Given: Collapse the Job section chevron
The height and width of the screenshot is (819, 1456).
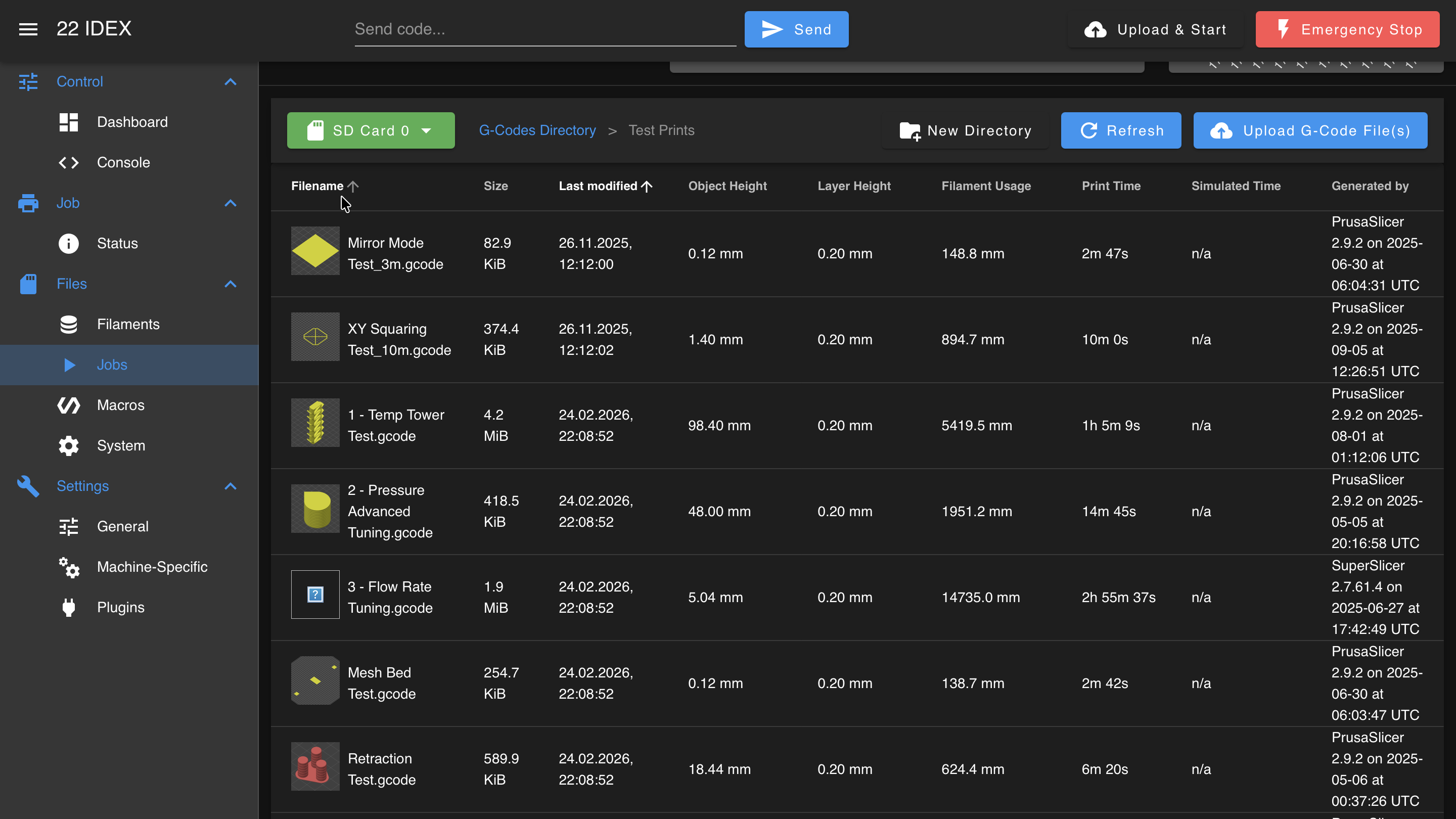Looking at the screenshot, I should (x=230, y=203).
